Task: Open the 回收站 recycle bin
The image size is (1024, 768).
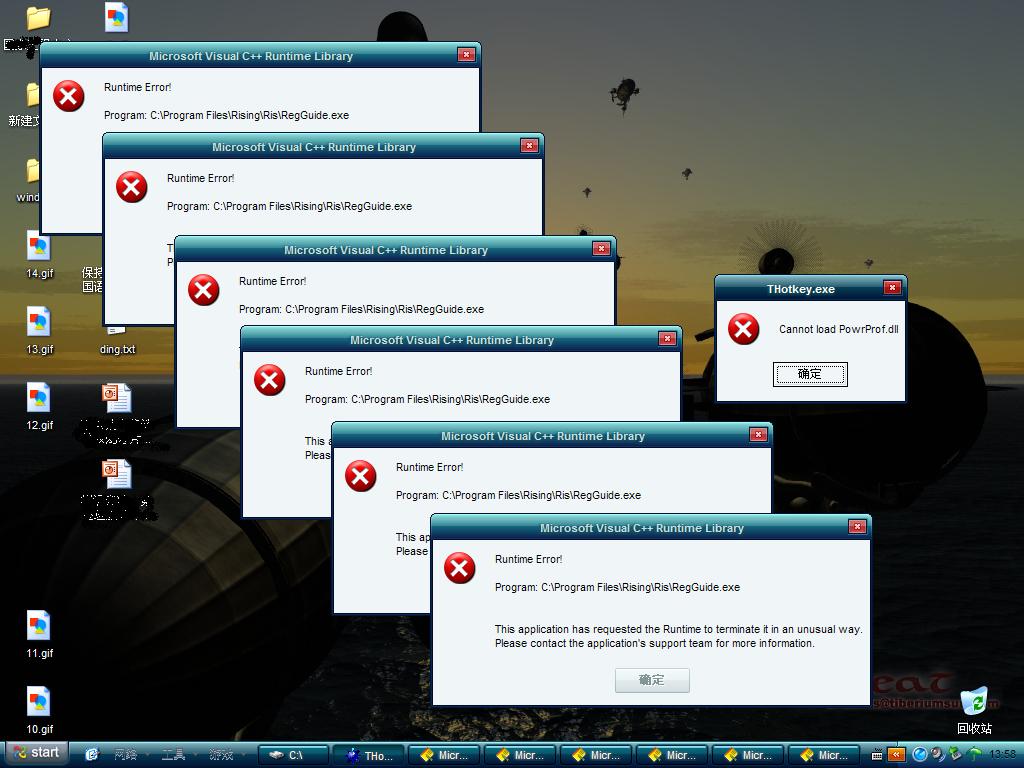Action: coord(974,711)
